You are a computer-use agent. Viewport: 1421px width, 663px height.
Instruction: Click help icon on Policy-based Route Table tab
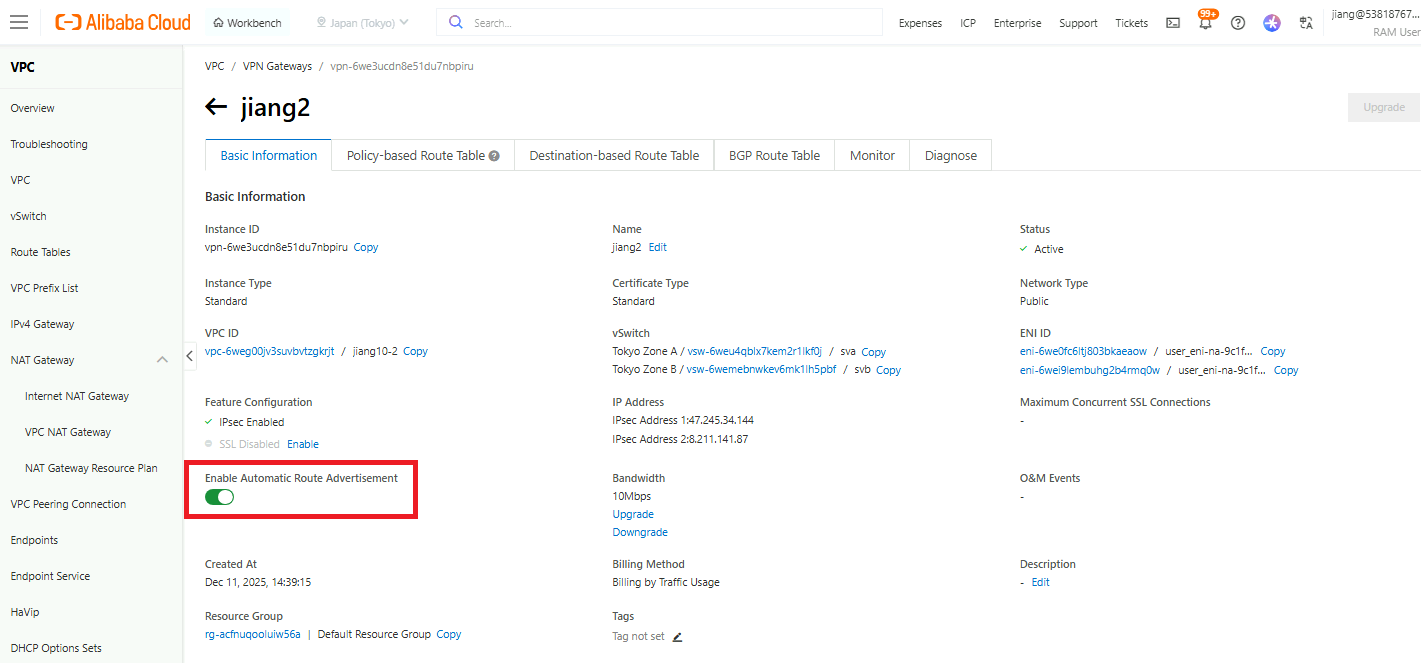tap(494, 156)
